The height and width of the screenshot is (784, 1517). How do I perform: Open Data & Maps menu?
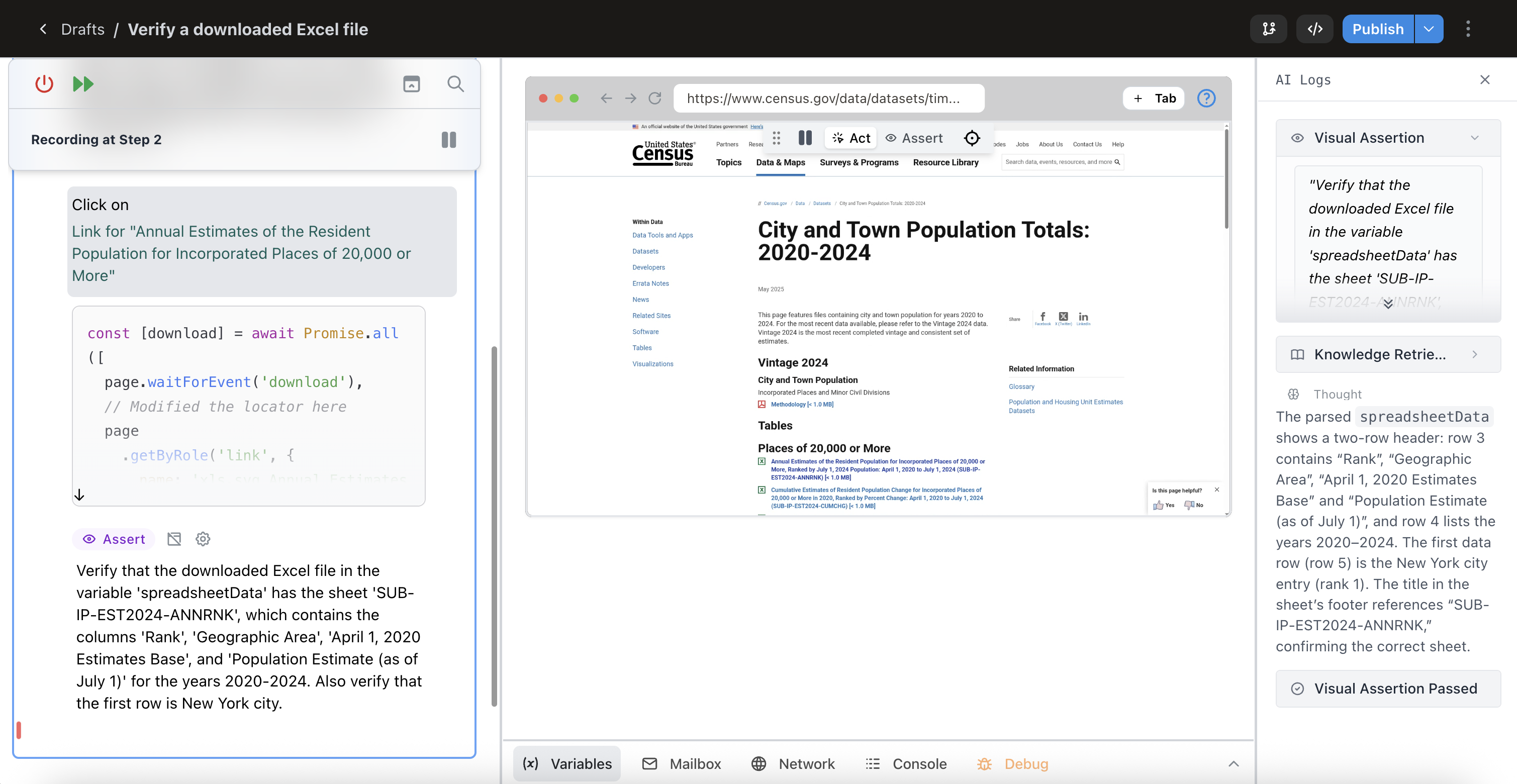tap(780, 162)
